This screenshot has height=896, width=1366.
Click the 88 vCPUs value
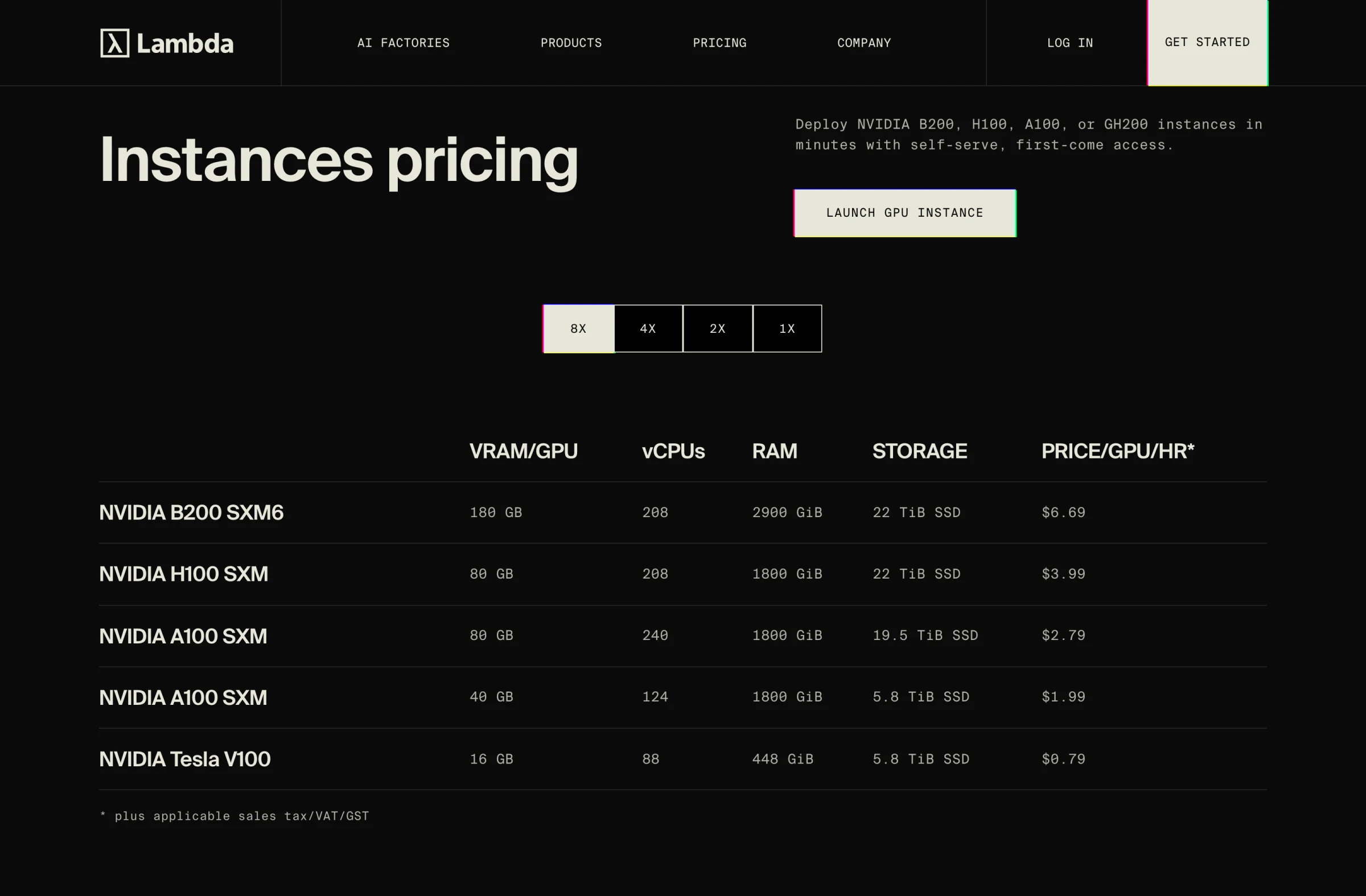coord(651,759)
